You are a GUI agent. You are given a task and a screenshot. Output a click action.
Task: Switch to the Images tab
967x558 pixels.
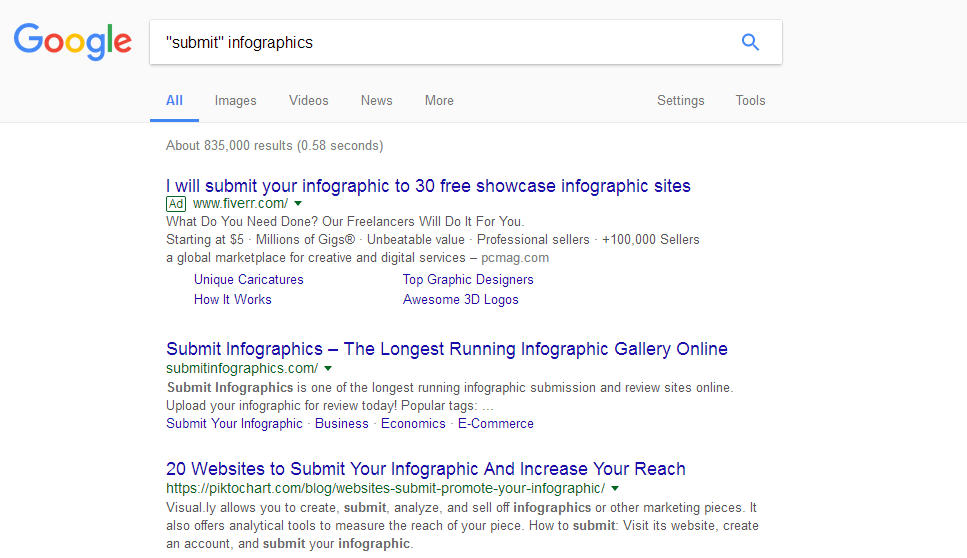pyautogui.click(x=236, y=101)
